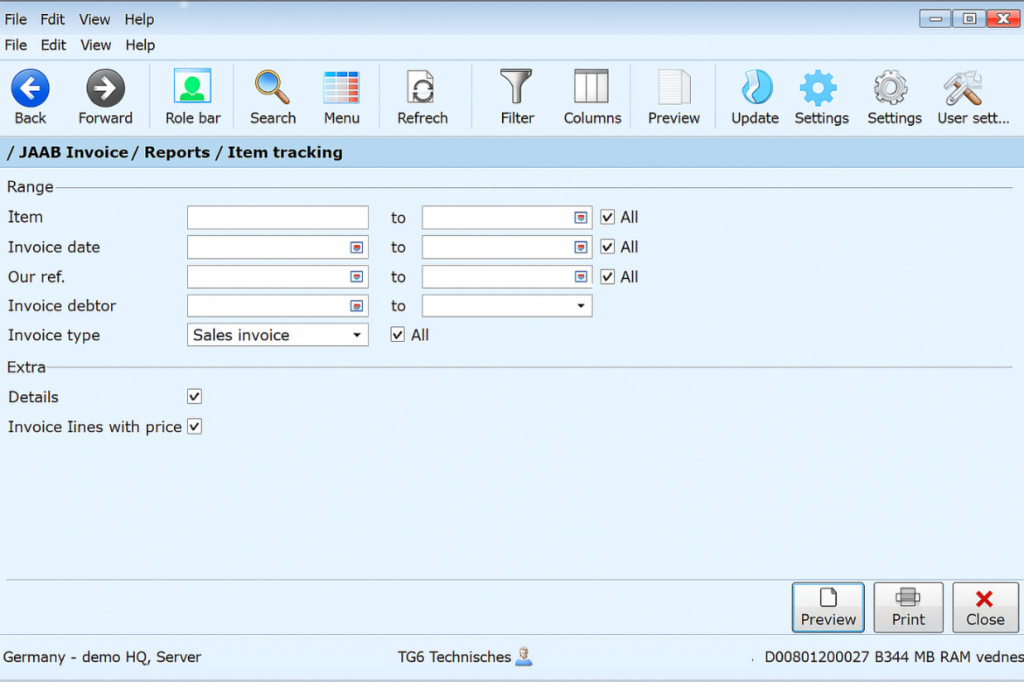Click the Preview button at bottom right
This screenshot has width=1024, height=682.
(x=828, y=607)
